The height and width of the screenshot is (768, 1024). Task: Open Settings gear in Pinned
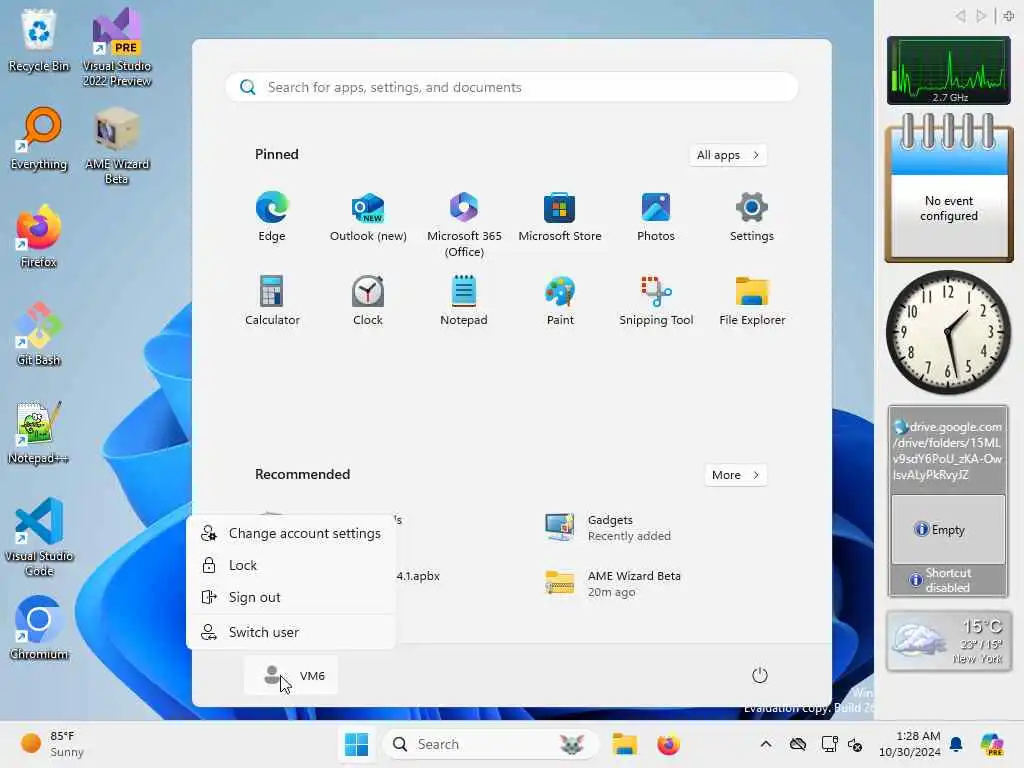pyautogui.click(x=752, y=216)
